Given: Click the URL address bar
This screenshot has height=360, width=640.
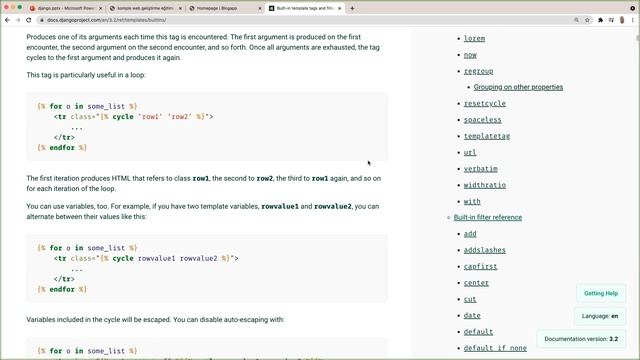Looking at the screenshot, I should coord(306,20).
